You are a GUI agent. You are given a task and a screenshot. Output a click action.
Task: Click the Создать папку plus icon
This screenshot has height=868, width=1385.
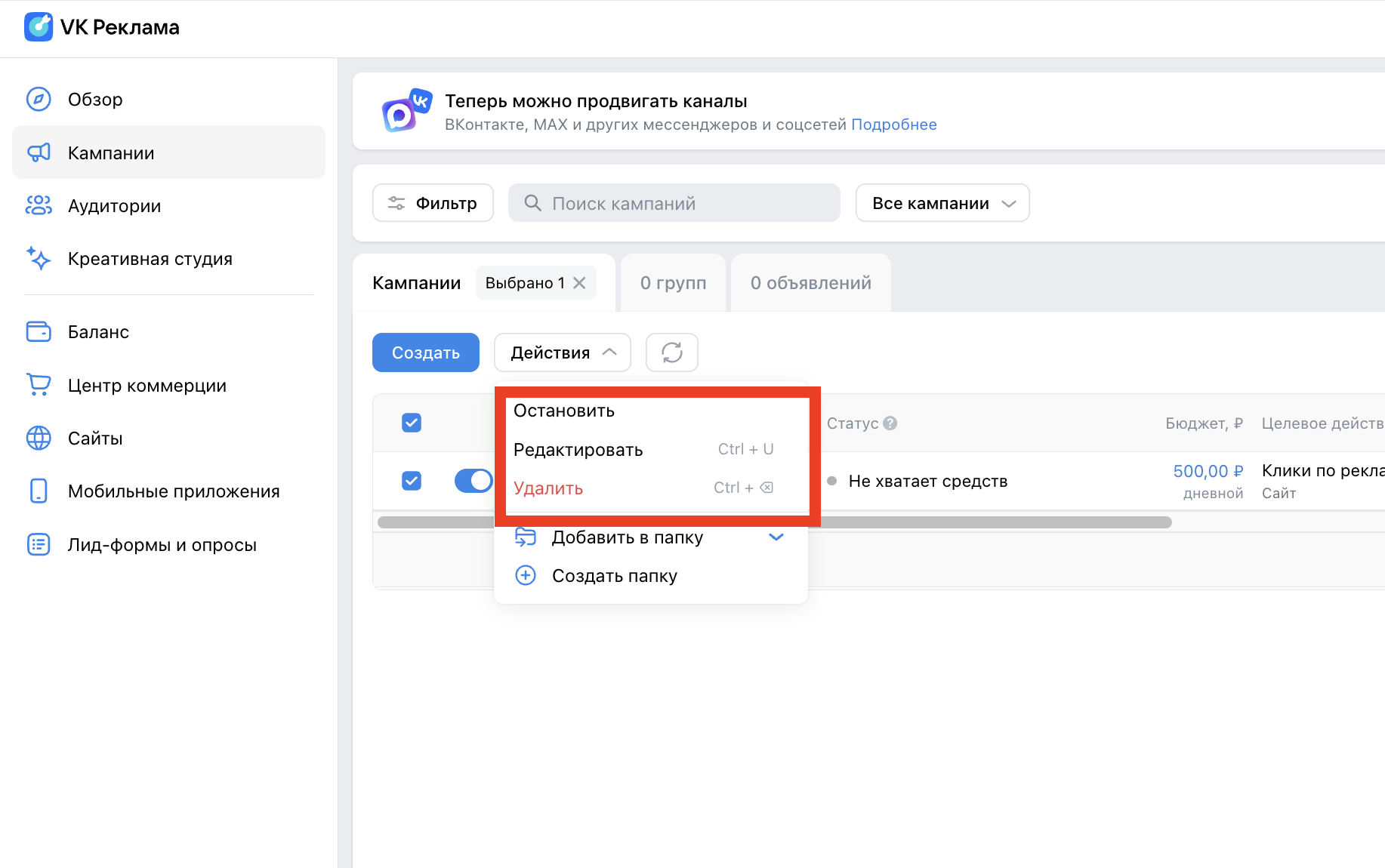coord(526,575)
